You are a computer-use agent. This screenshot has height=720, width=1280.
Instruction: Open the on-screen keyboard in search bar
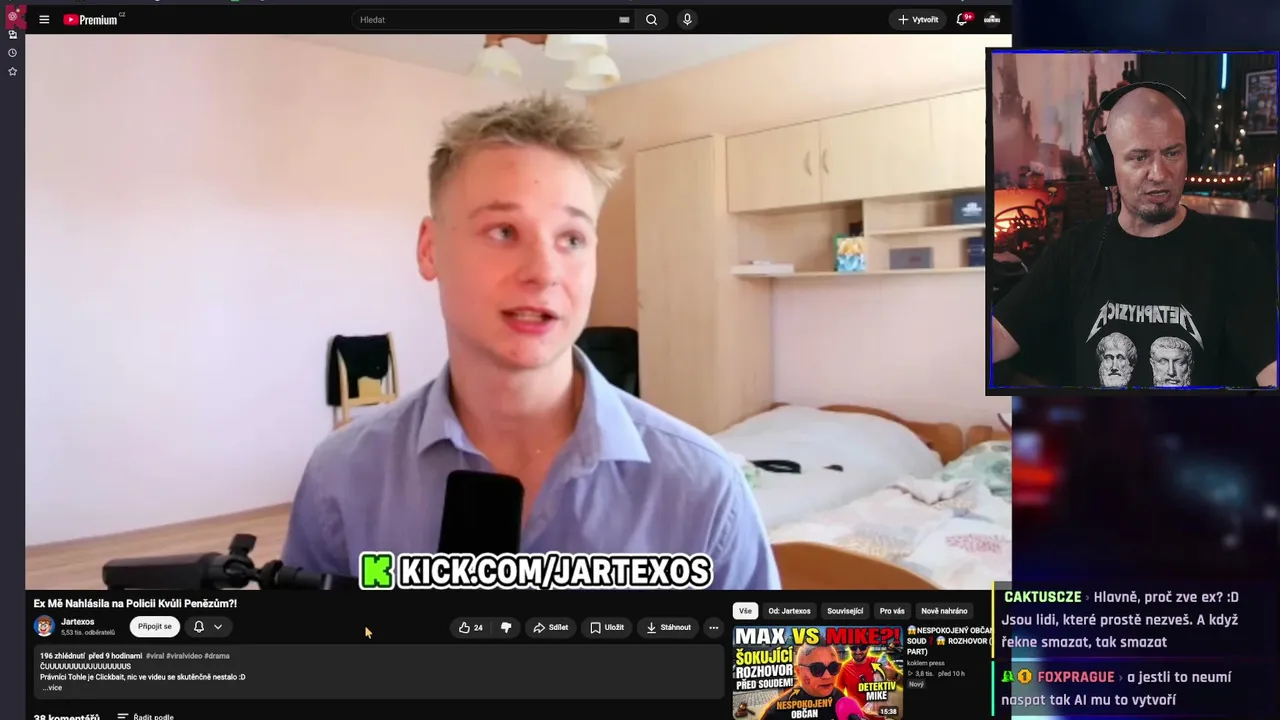[624, 19]
